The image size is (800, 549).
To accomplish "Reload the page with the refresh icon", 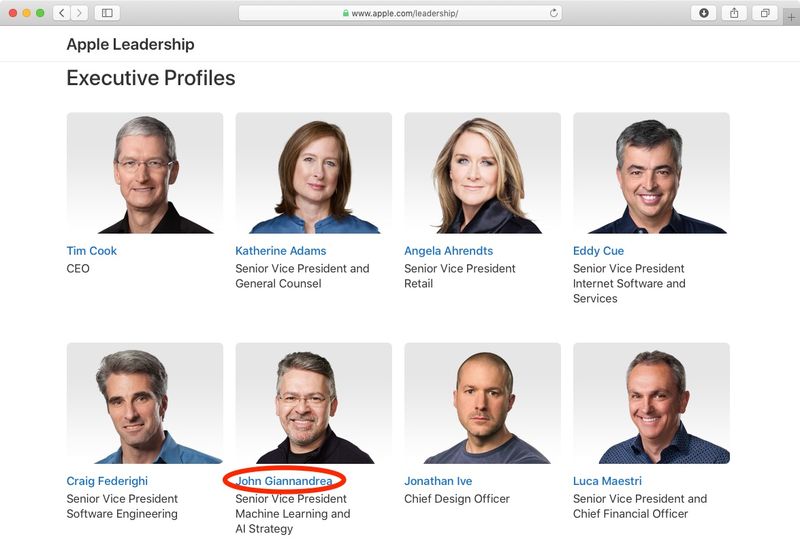I will [554, 13].
